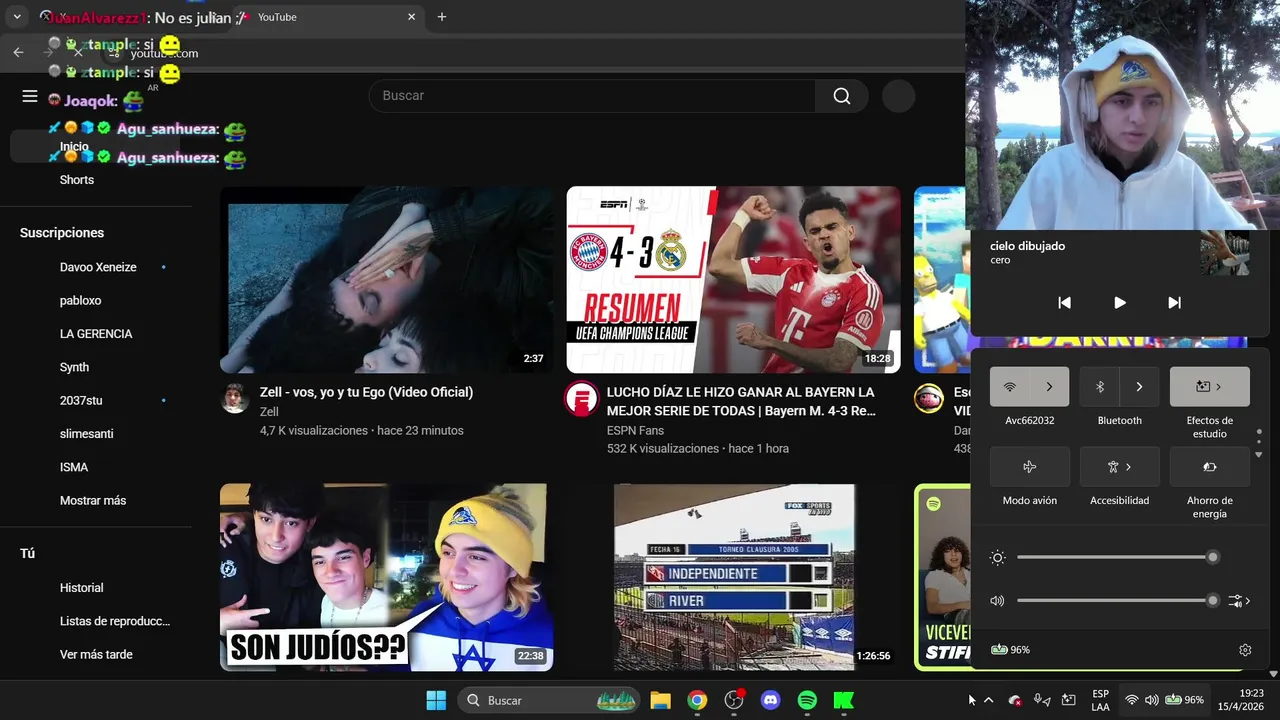Click the YouTube Buscar search field

coord(592,96)
